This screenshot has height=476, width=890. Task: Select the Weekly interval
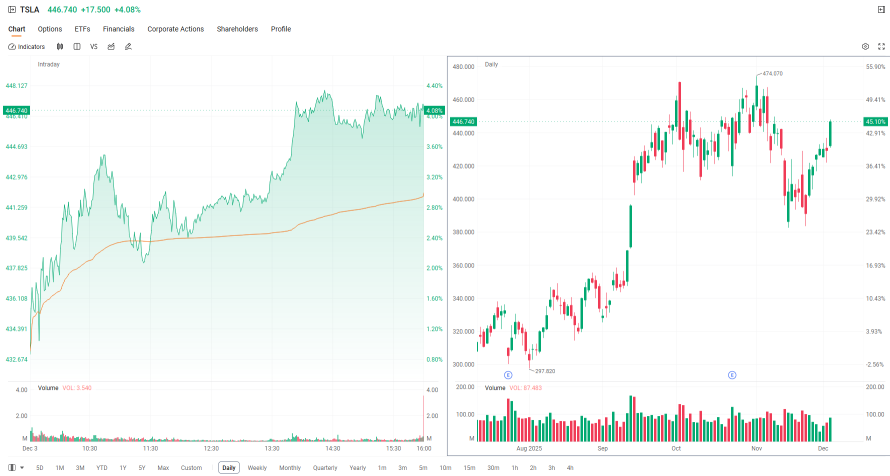[257, 468]
